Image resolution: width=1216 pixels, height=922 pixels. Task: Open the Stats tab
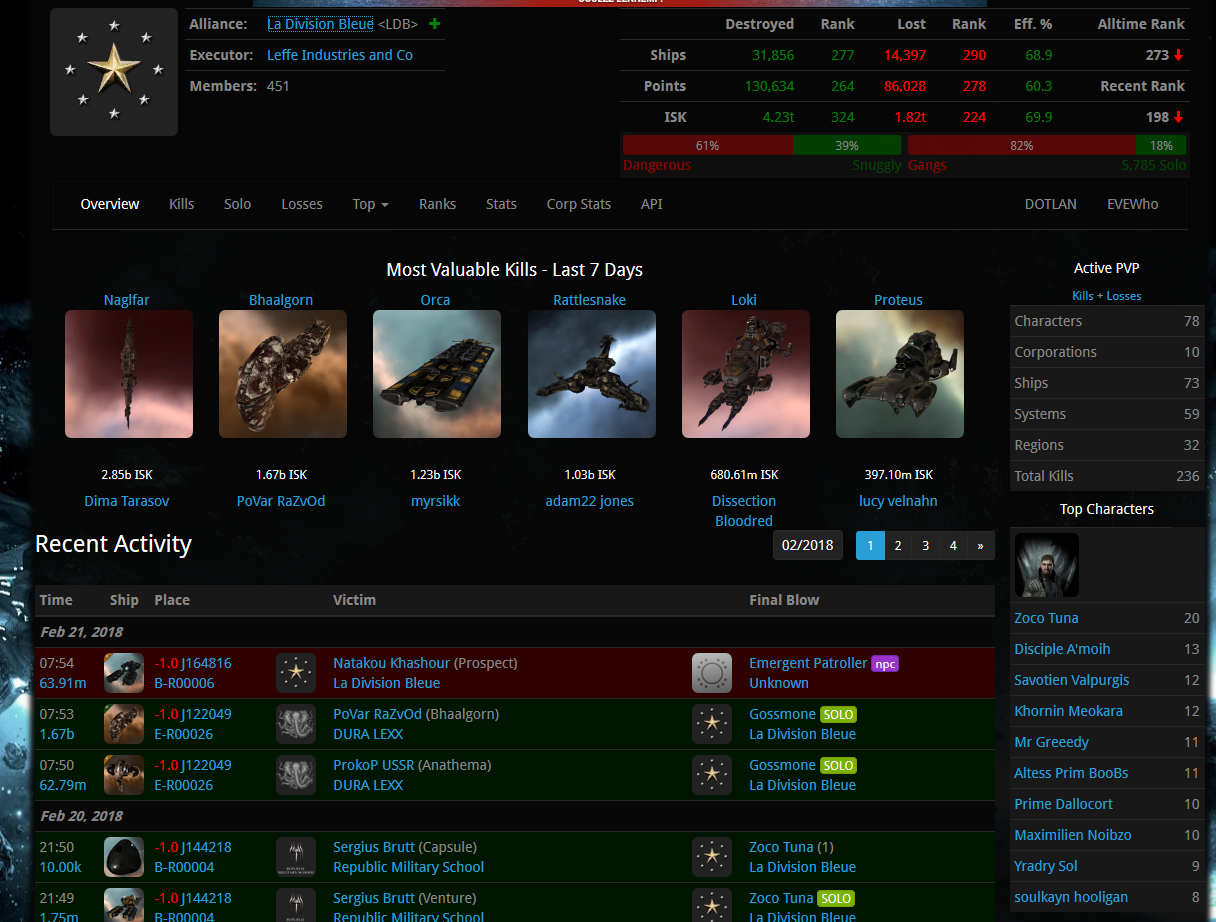click(x=501, y=204)
